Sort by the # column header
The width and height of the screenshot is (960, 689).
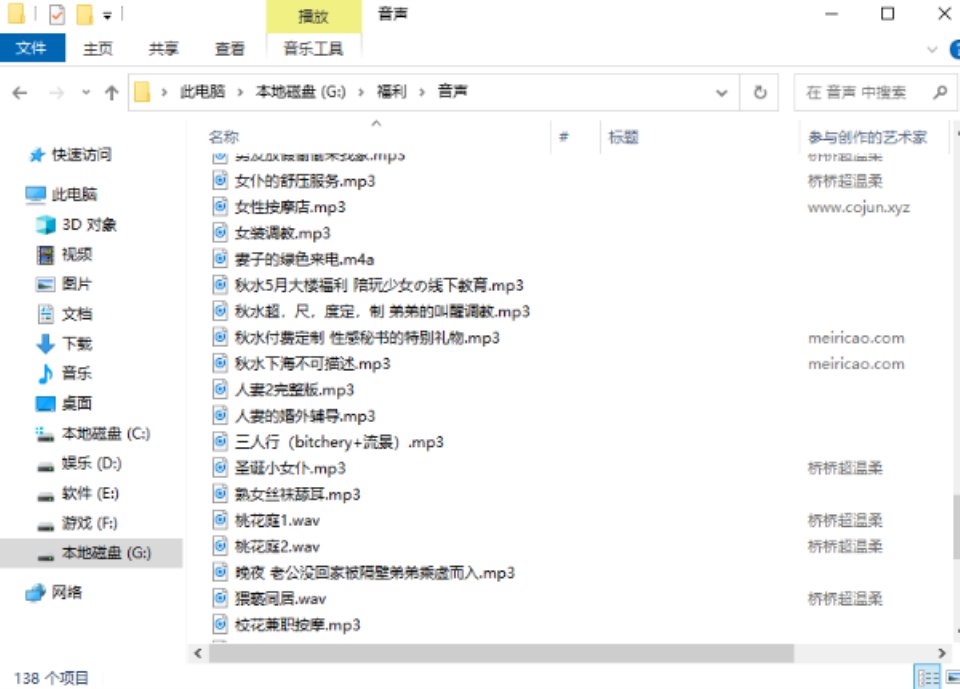pos(563,137)
